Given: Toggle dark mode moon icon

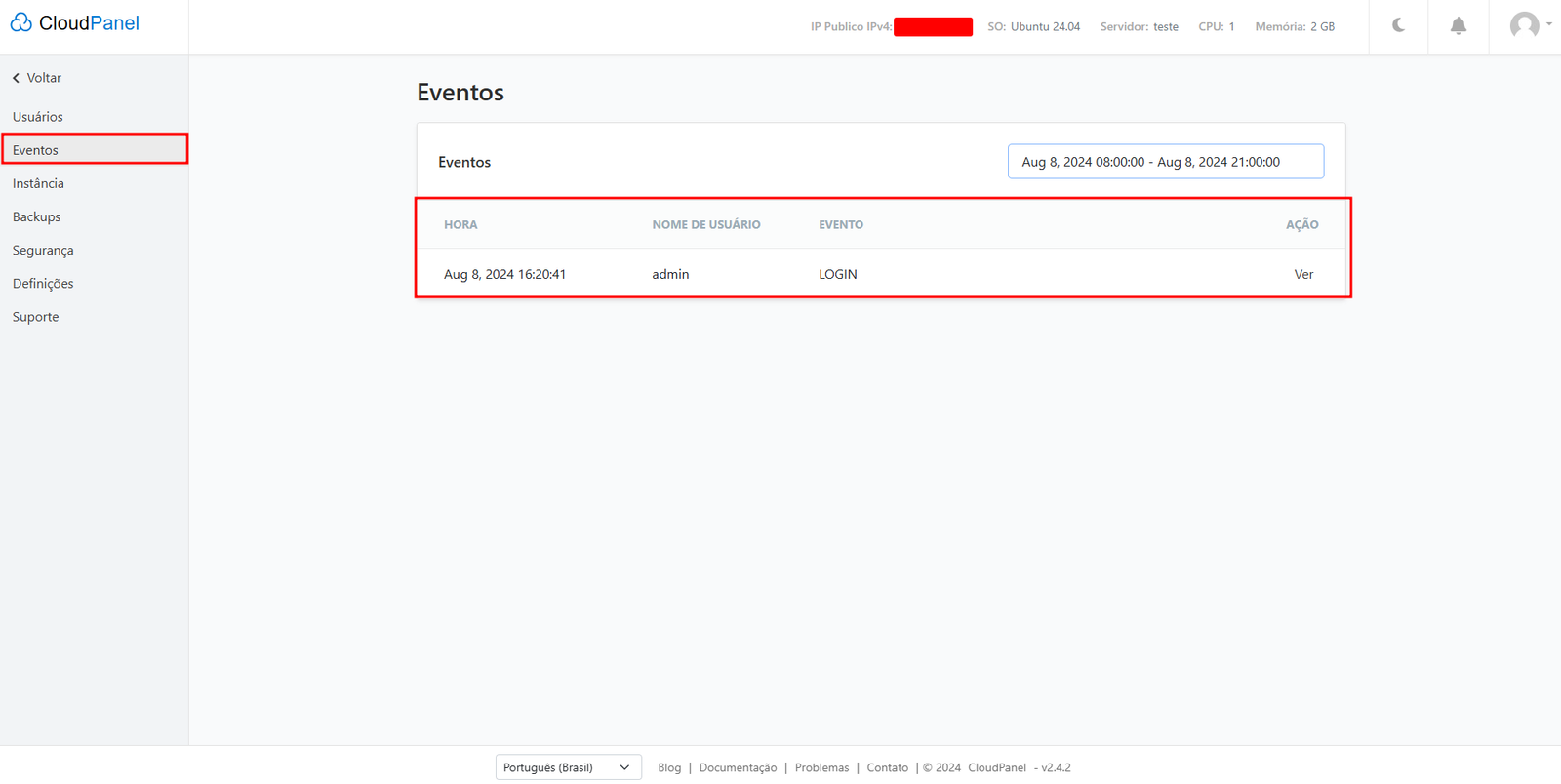Looking at the screenshot, I should coord(1398,25).
